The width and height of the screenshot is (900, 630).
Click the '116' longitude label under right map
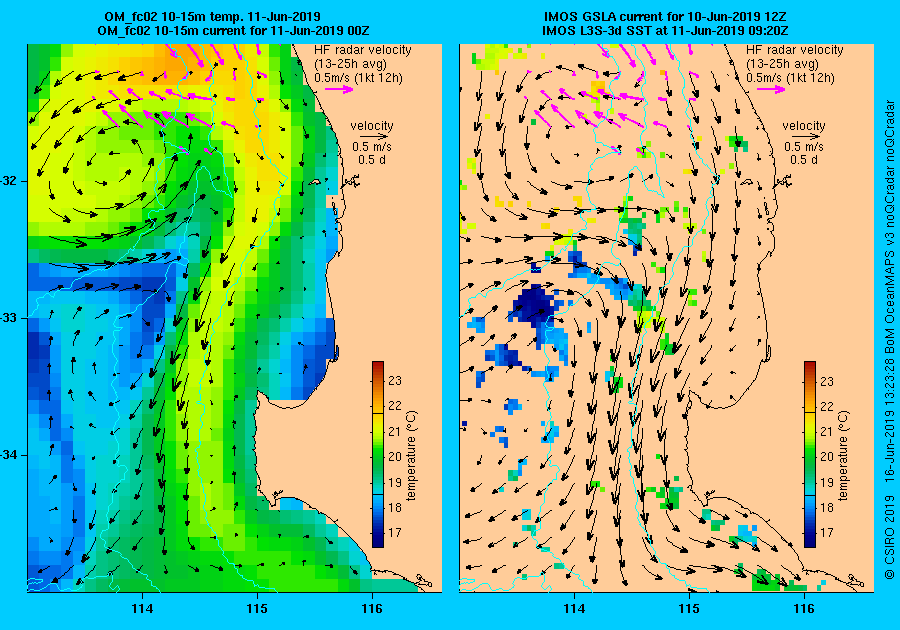click(804, 608)
